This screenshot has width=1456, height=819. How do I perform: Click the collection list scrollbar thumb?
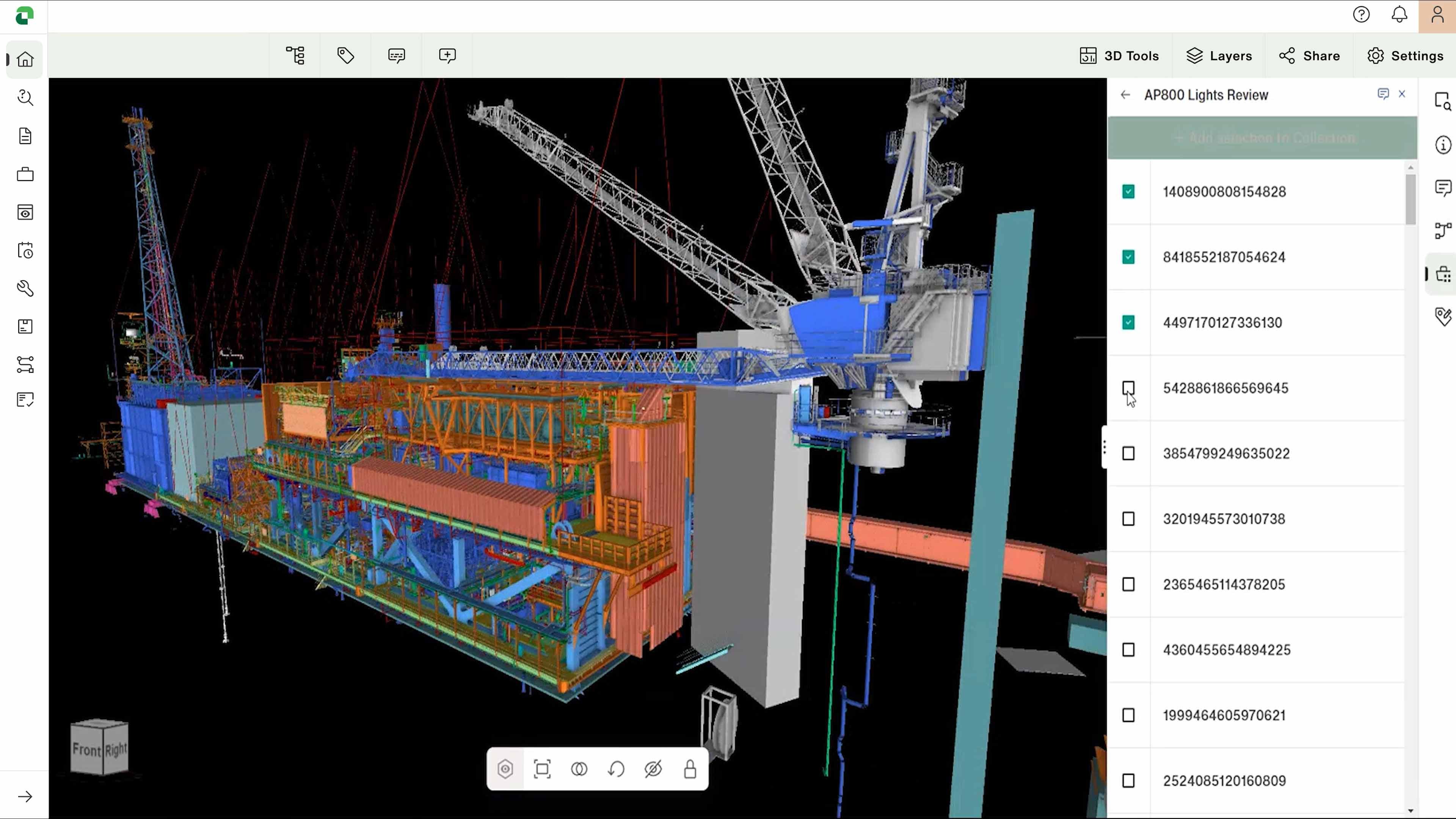click(x=1410, y=199)
